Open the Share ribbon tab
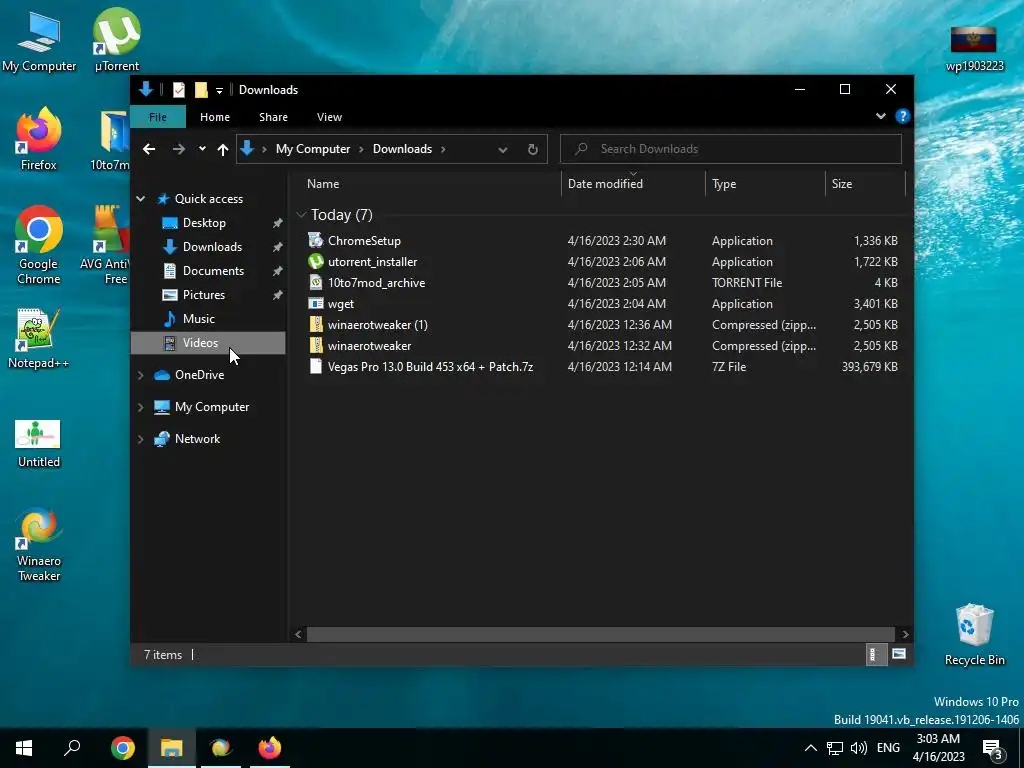Screen dimensions: 1024x768 click(273, 117)
